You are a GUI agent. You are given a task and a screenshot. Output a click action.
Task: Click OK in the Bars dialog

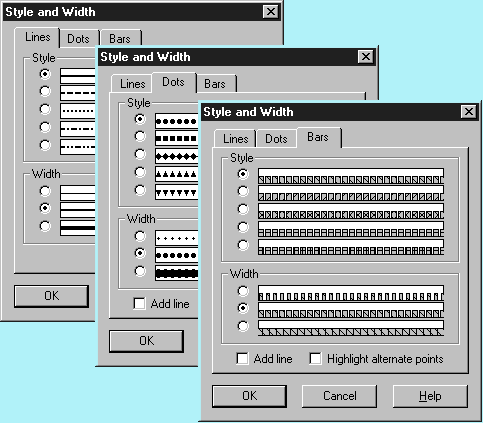coord(249,396)
